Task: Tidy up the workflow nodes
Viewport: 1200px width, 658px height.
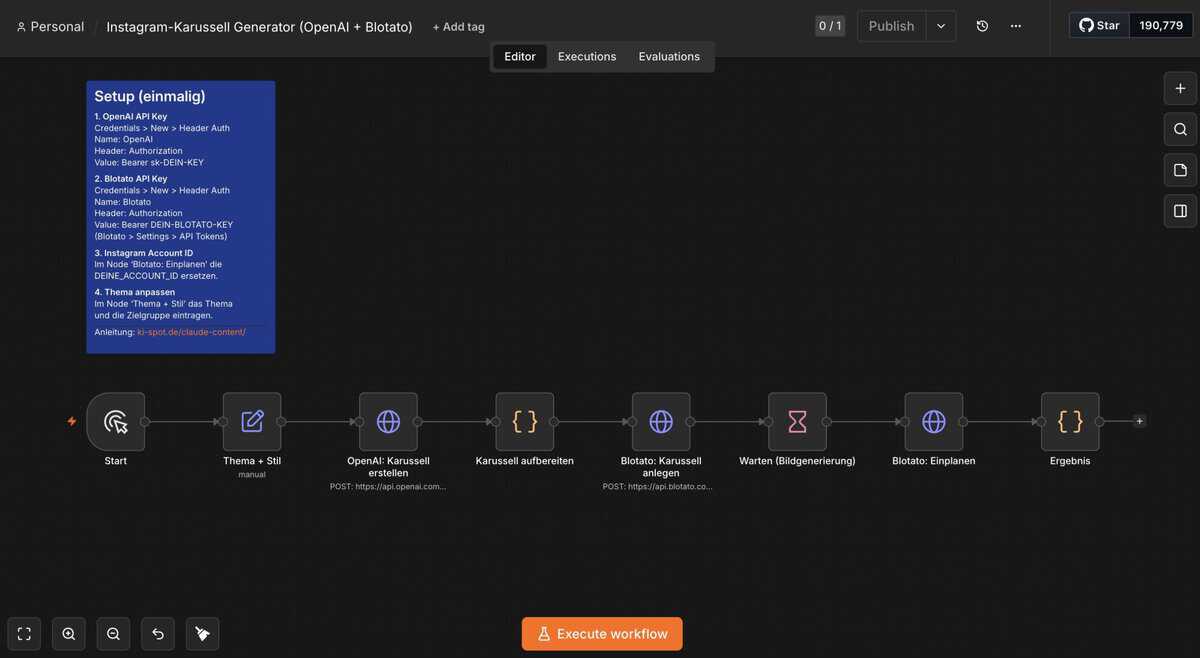Action: (202, 634)
